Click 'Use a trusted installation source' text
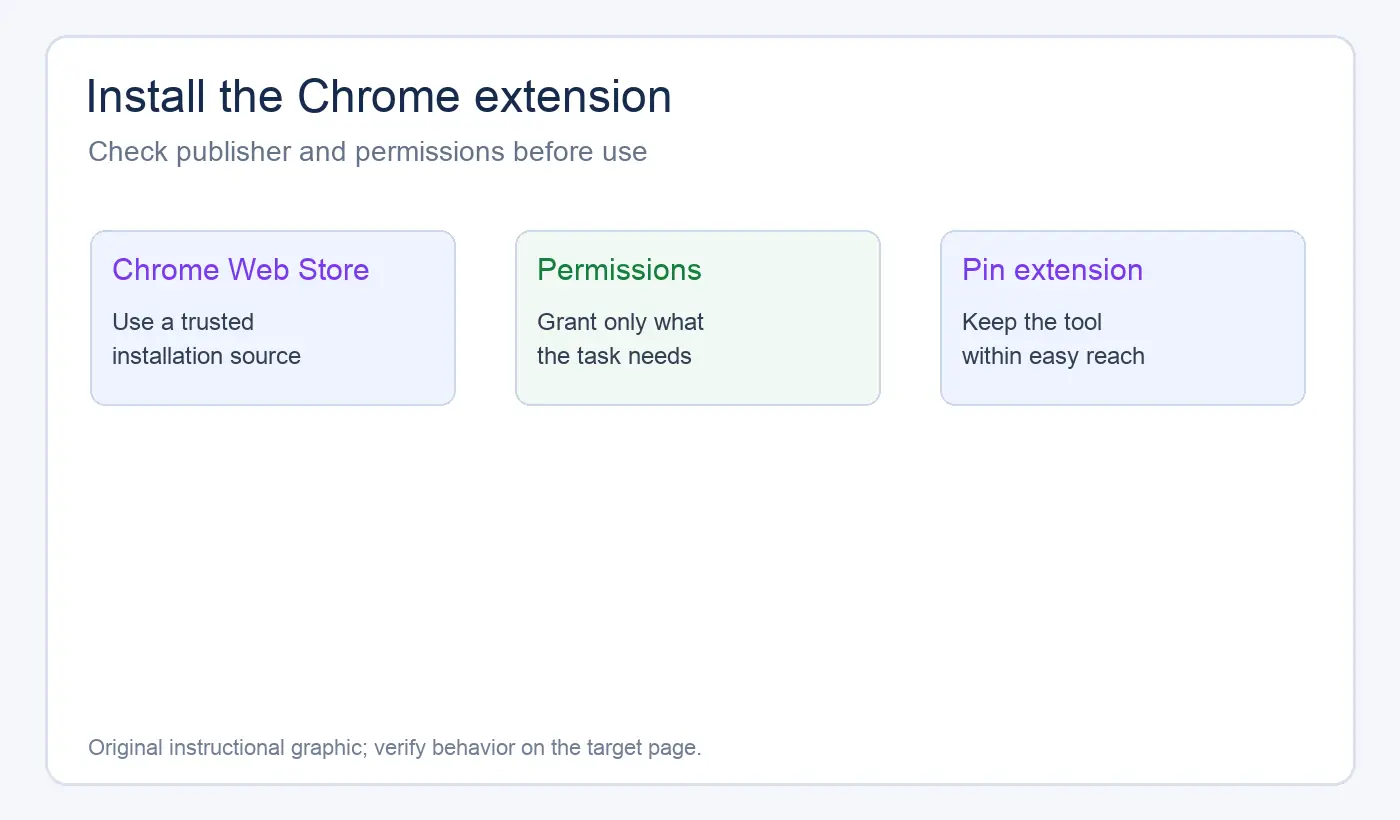This screenshot has height=820, width=1400. click(206, 339)
